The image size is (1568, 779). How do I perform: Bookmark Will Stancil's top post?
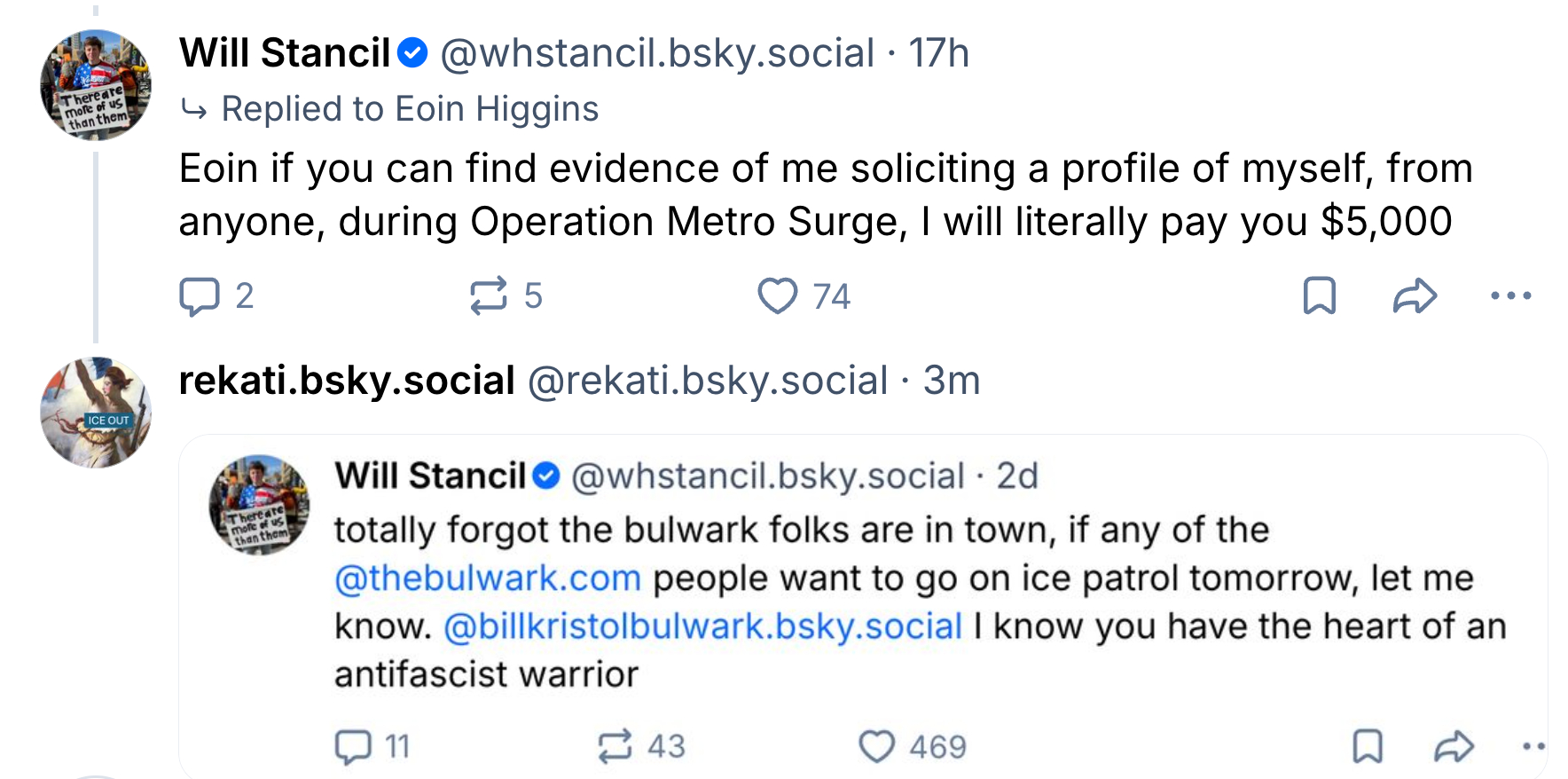[x=1319, y=296]
